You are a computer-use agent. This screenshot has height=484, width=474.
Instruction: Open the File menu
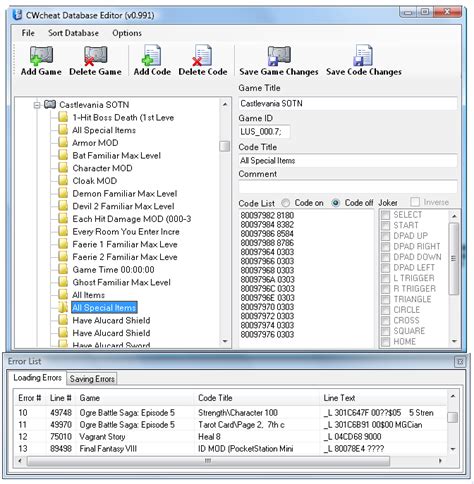pyautogui.click(x=28, y=33)
